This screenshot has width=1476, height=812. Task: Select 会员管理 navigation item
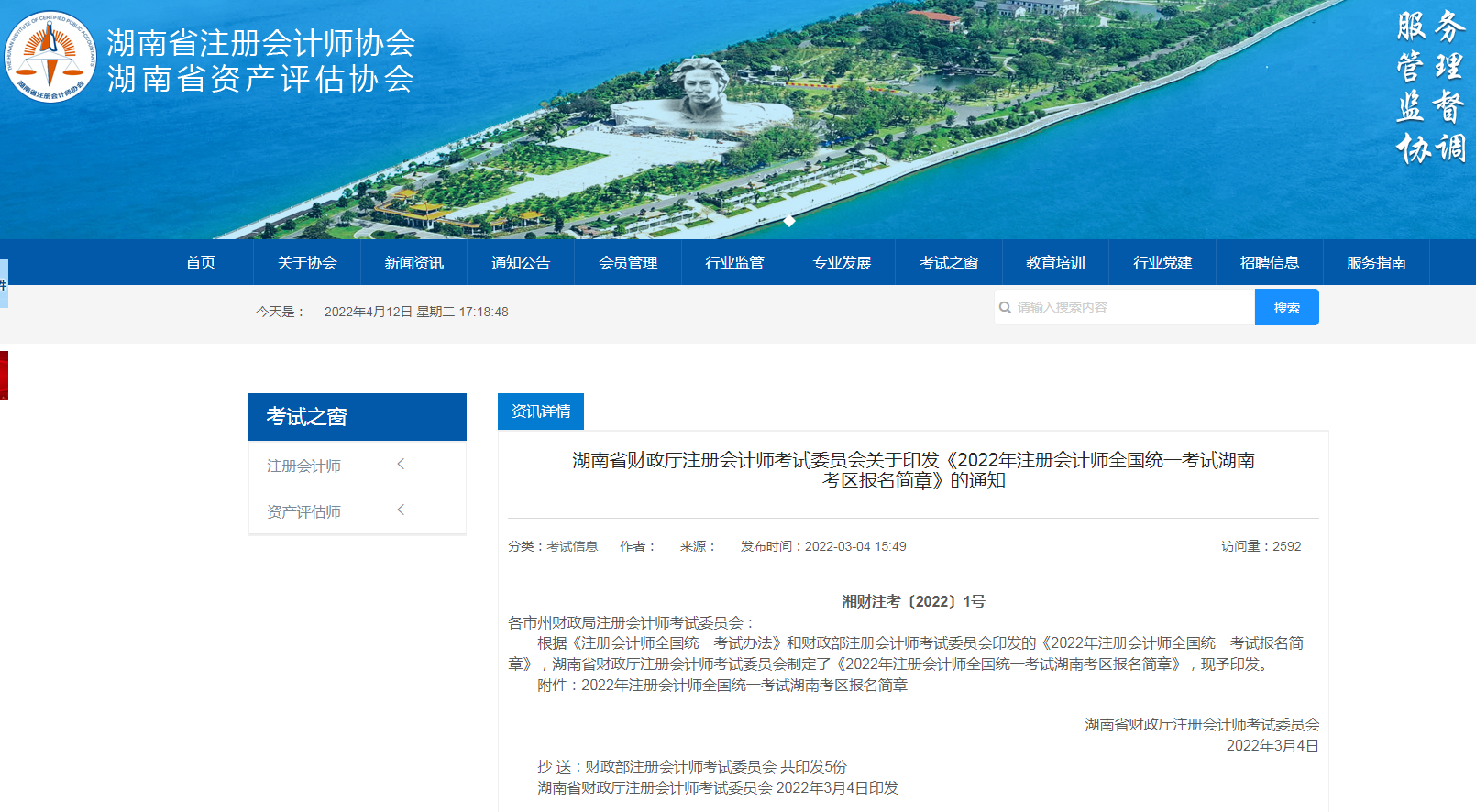click(x=628, y=263)
